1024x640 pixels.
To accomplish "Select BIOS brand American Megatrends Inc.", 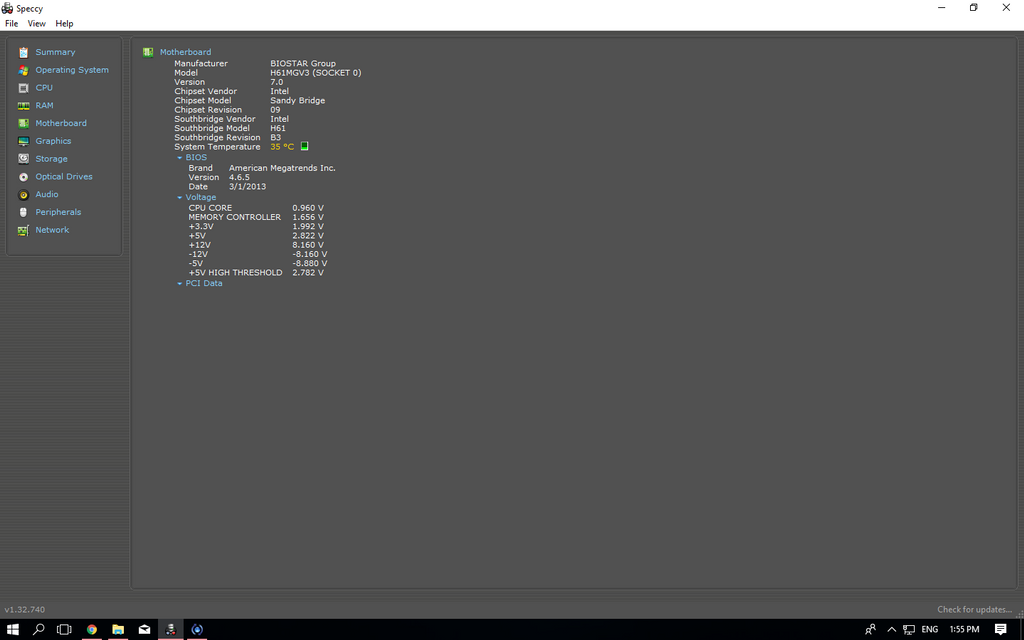I will (282, 168).
